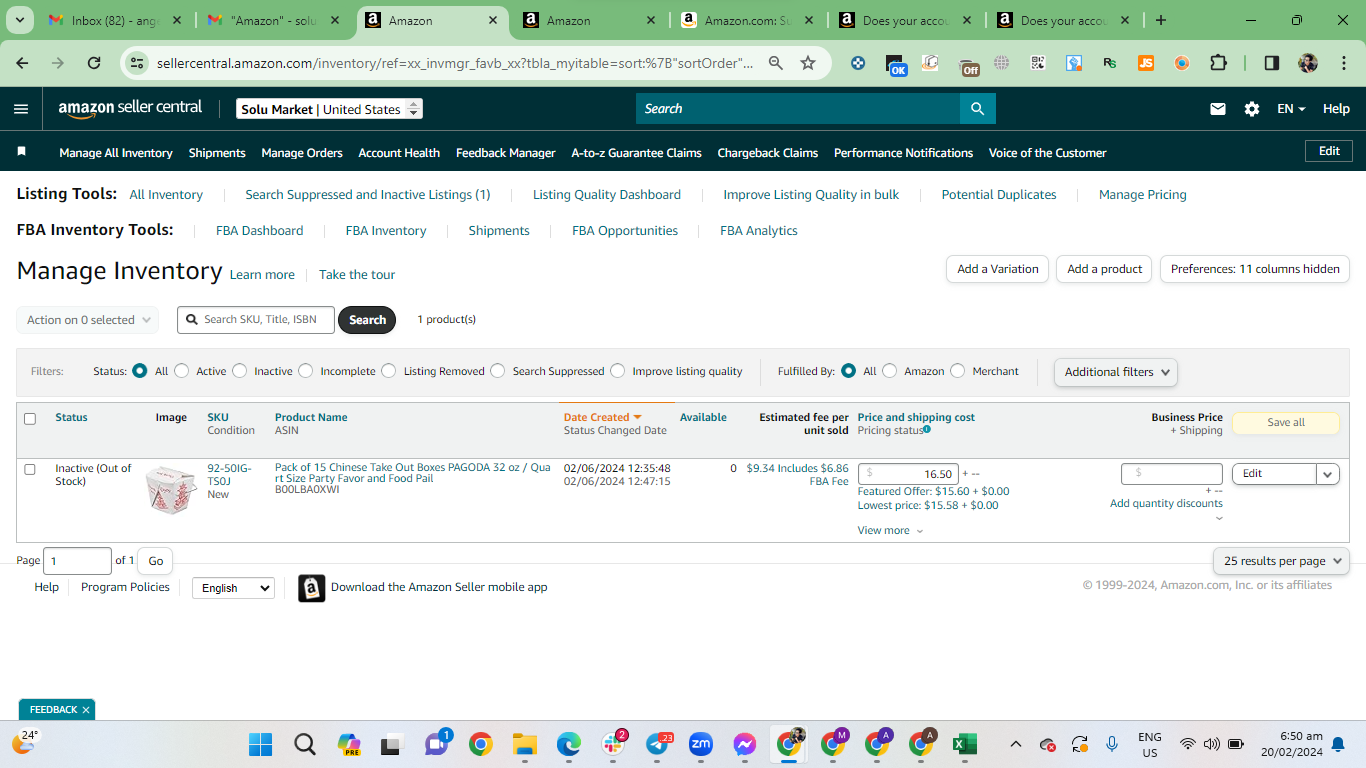Screen dimensions: 1366x768
Task: Click the Amazon Seller Central logo
Action: [130, 108]
